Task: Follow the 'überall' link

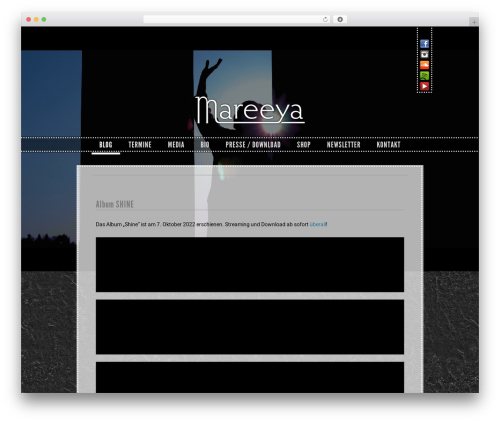Action: coord(318,224)
